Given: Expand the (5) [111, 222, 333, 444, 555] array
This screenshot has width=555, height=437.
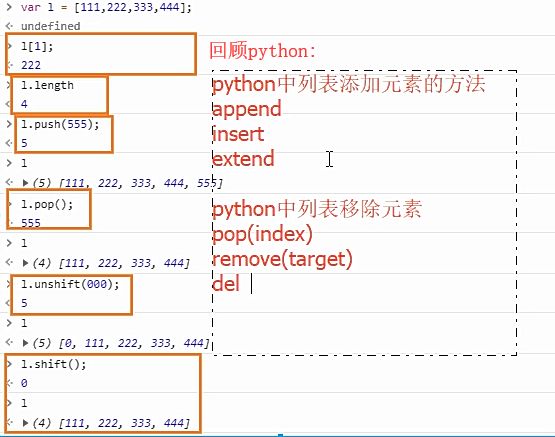Looking at the screenshot, I should click(x=25, y=183).
